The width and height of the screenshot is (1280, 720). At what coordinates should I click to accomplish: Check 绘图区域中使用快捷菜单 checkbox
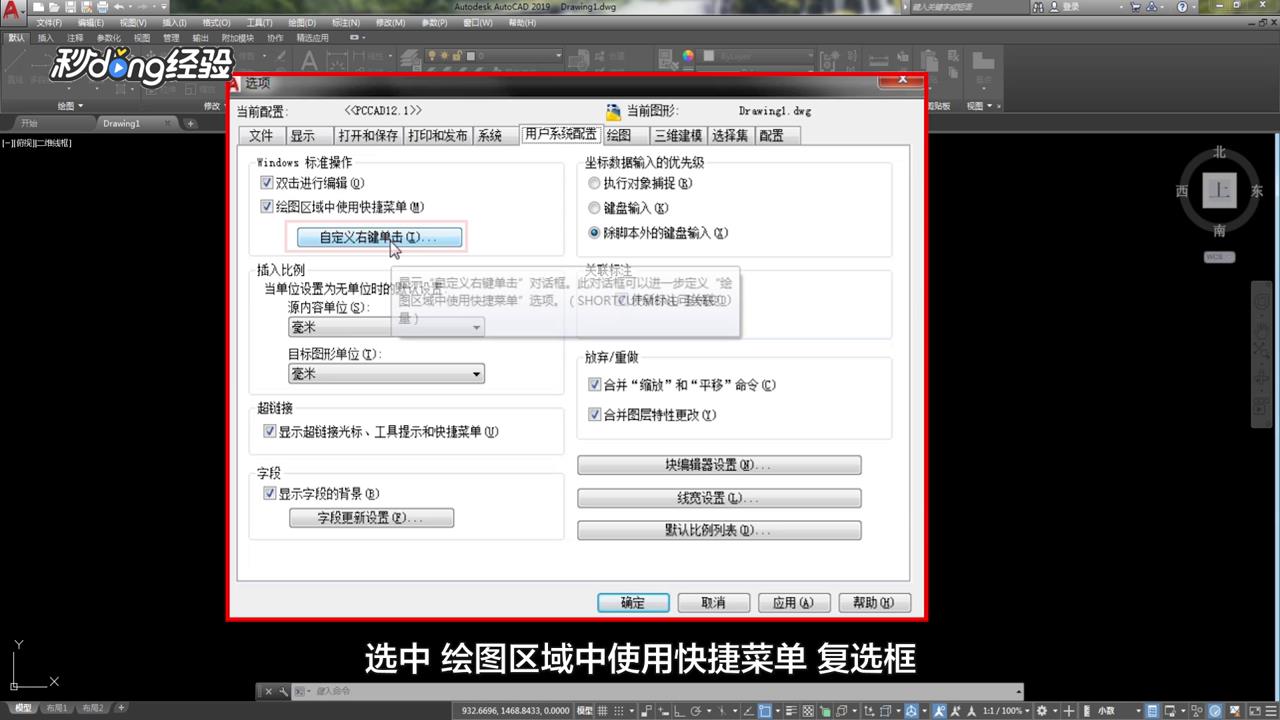267,207
